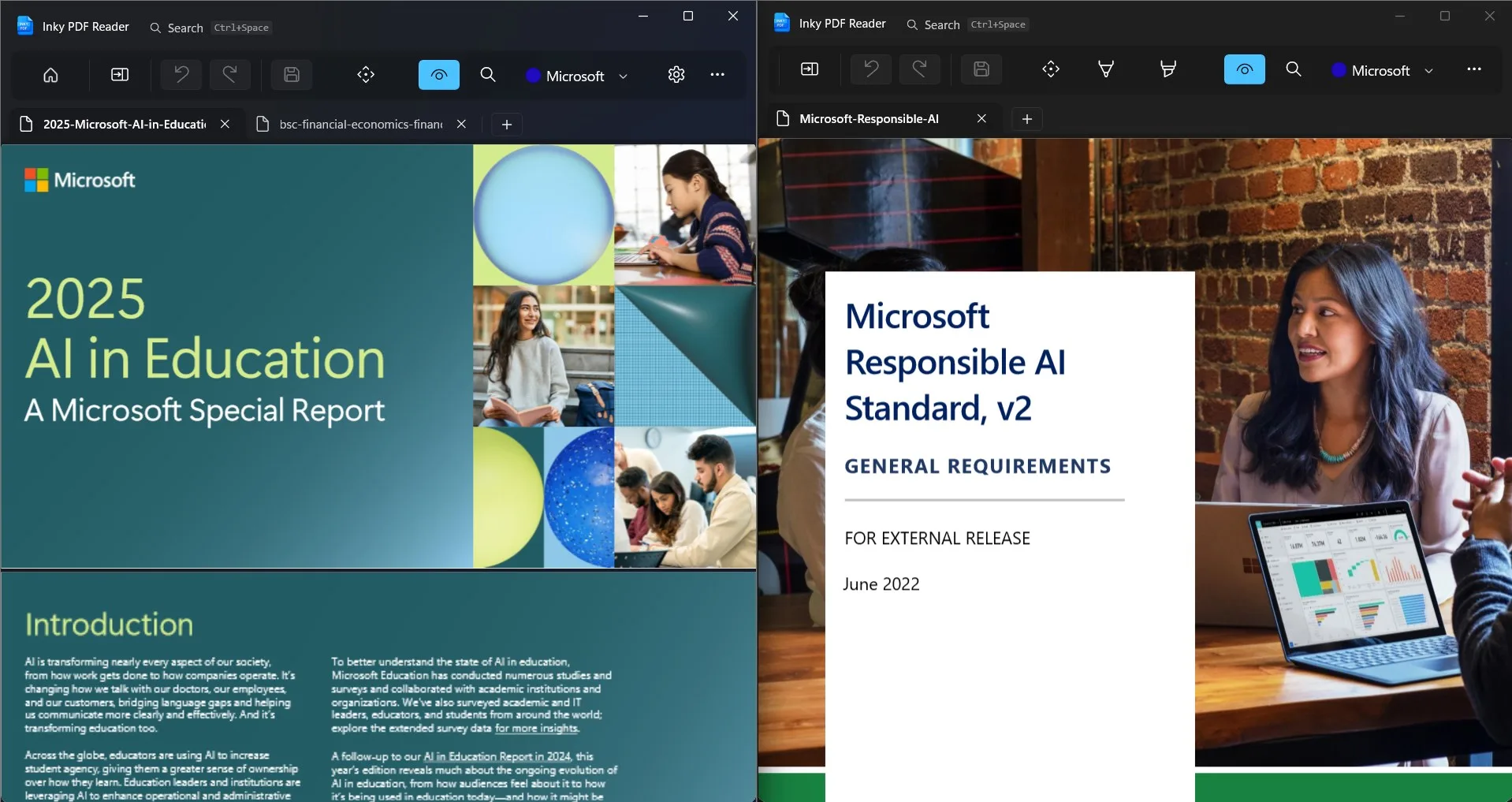The image size is (1512, 802).
Task: Click Home icon in left window toolbar
Action: coord(50,75)
